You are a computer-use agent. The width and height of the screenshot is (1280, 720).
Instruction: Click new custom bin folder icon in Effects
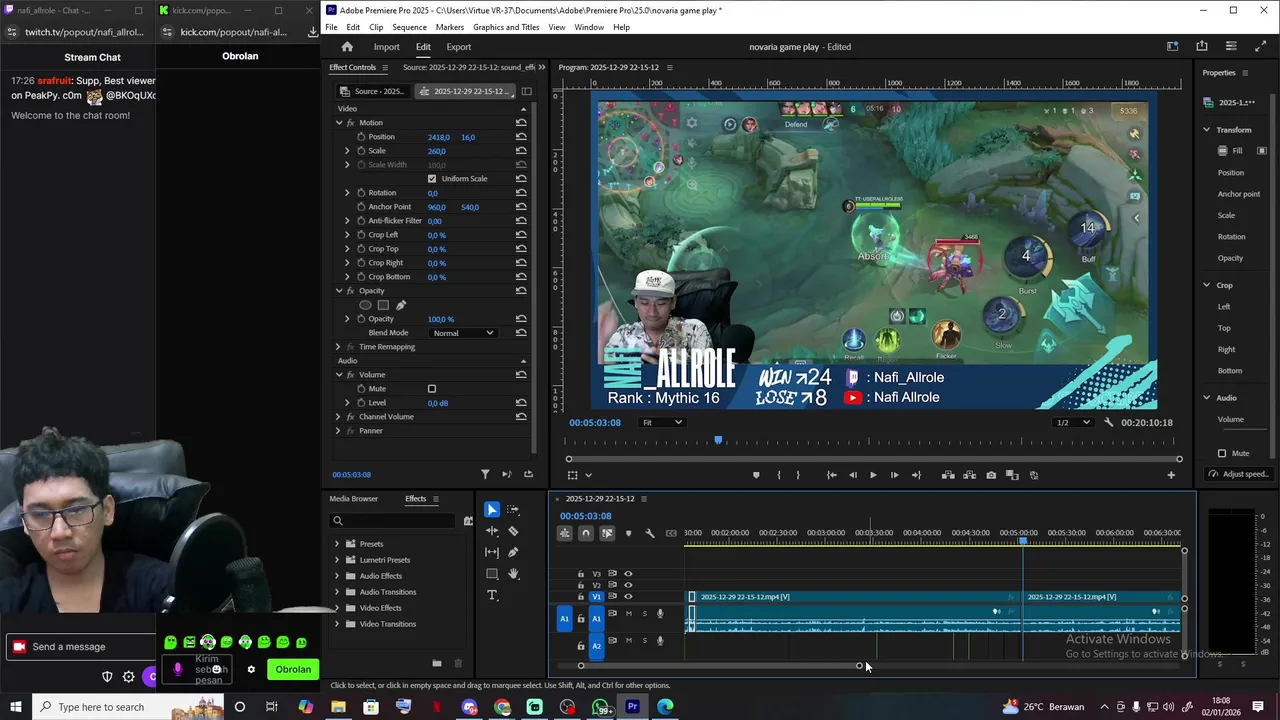(x=437, y=663)
